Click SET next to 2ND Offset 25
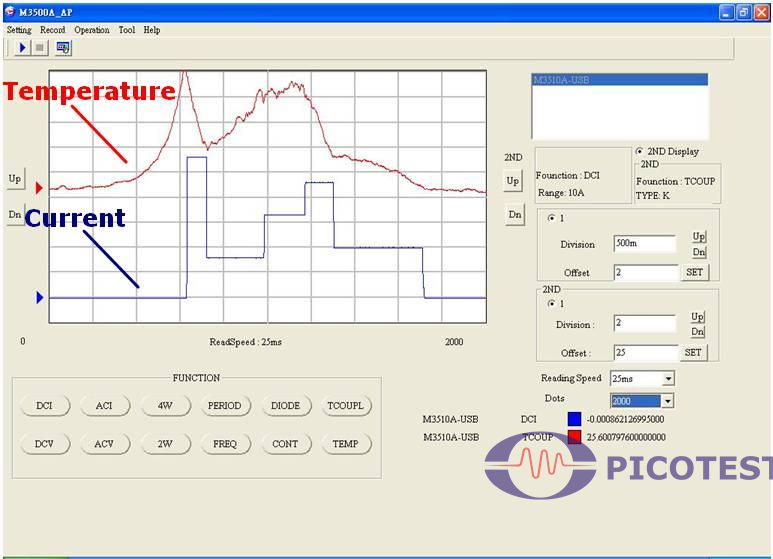773x559 pixels. click(x=693, y=352)
